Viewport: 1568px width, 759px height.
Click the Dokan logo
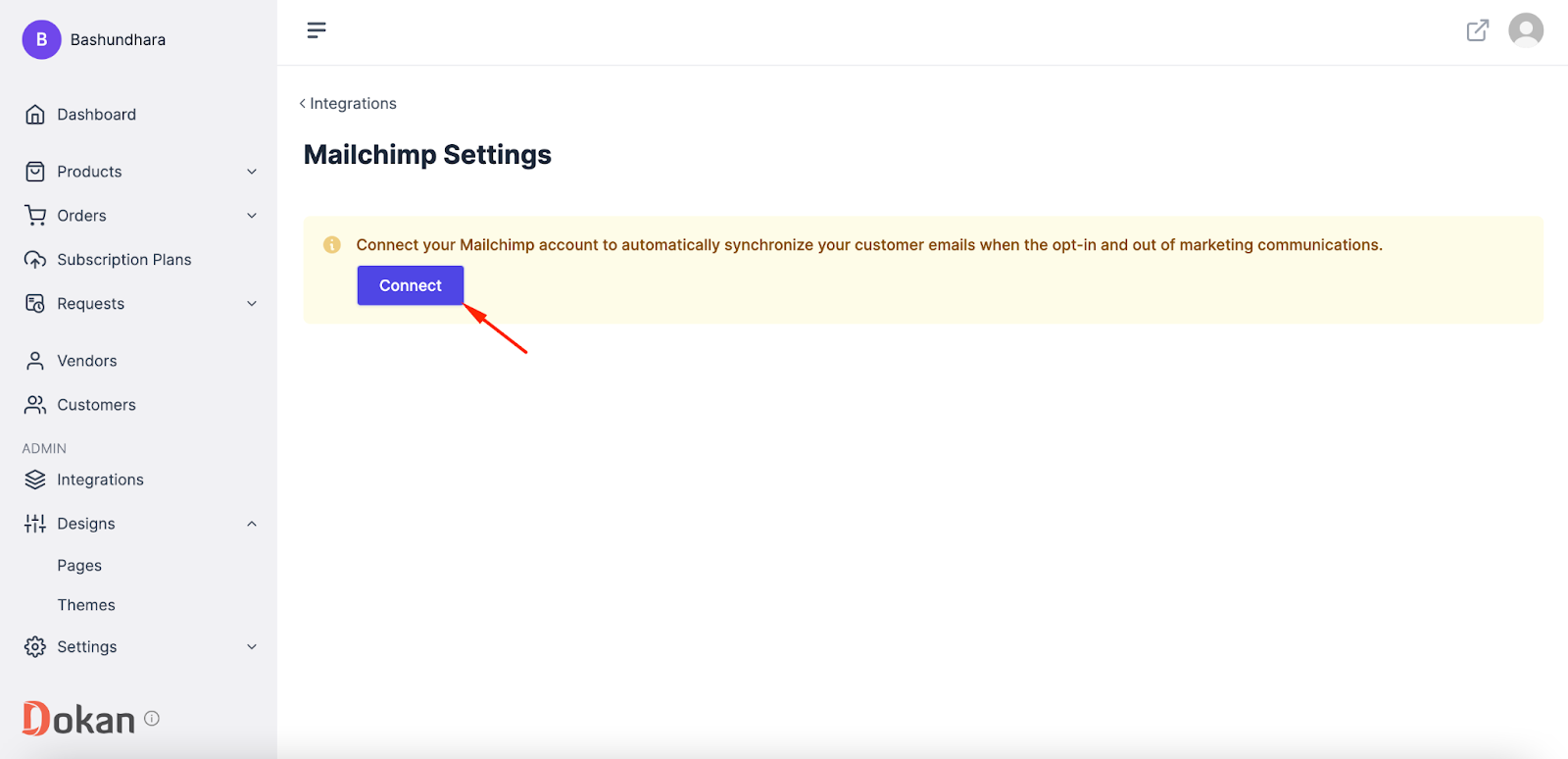pyautogui.click(x=78, y=719)
